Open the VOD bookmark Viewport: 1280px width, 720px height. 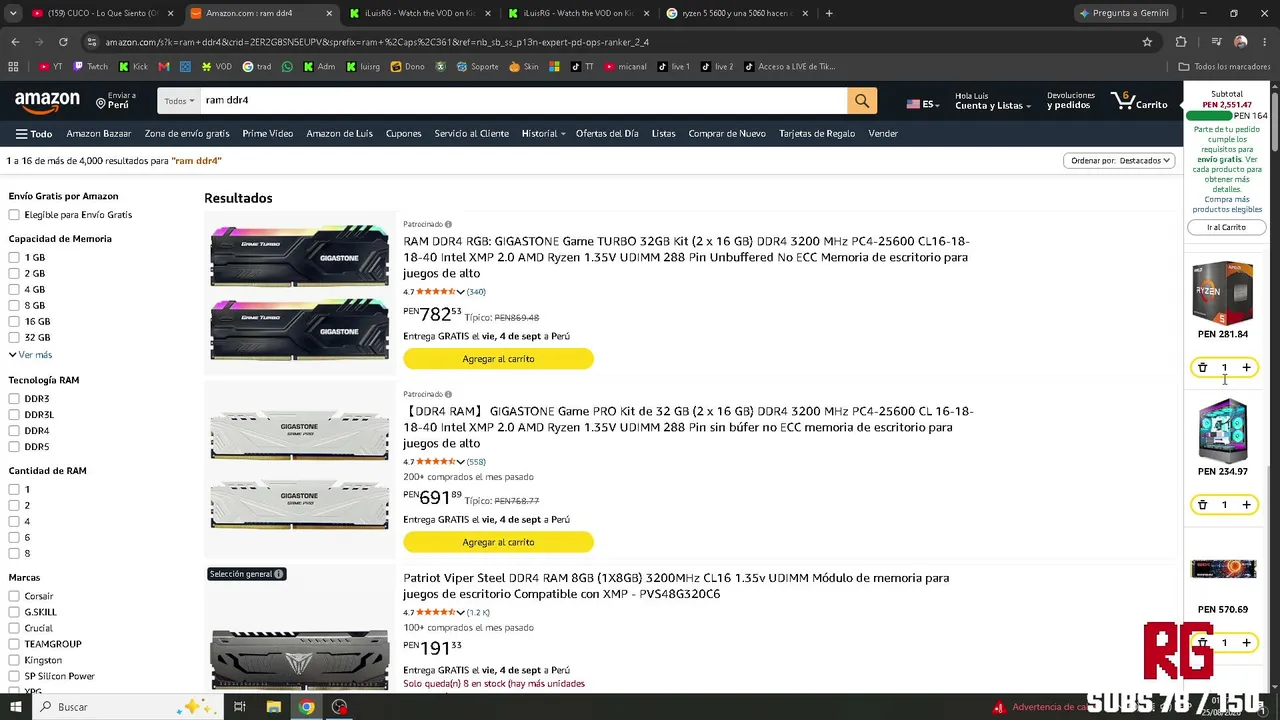click(217, 67)
